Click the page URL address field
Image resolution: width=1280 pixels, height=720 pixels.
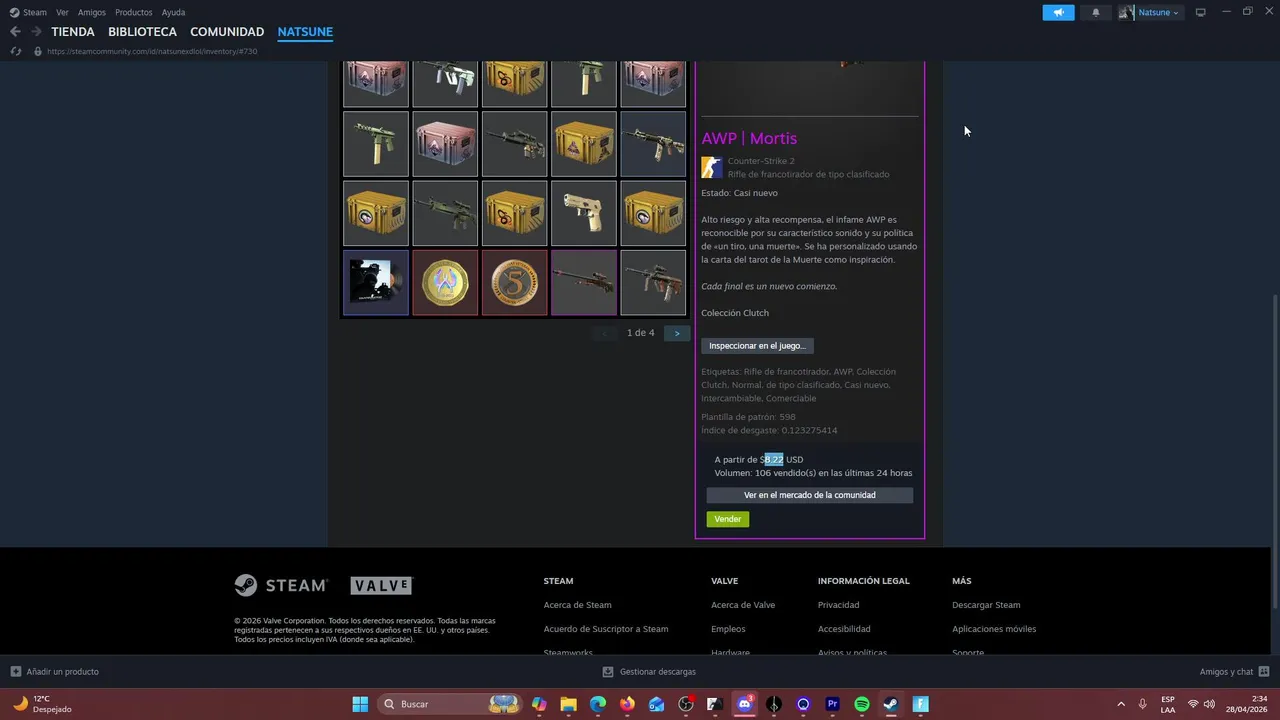pyautogui.click(x=152, y=51)
